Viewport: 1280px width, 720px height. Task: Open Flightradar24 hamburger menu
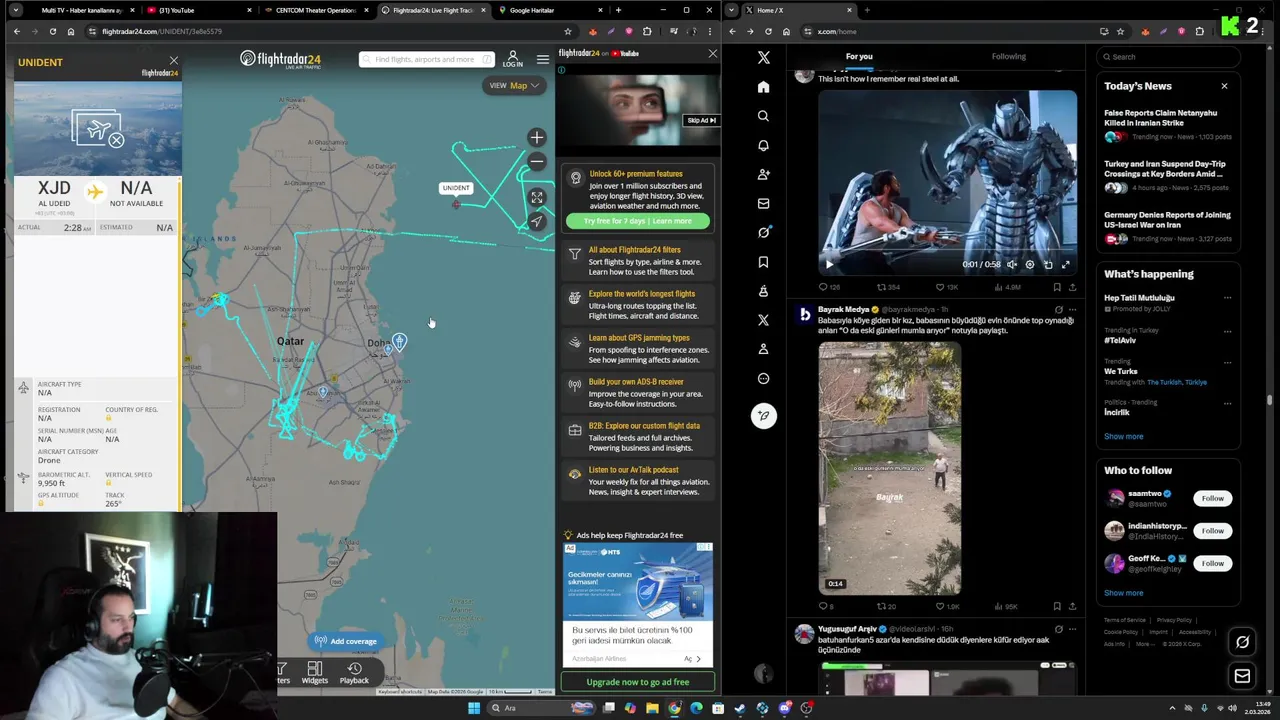click(x=543, y=59)
